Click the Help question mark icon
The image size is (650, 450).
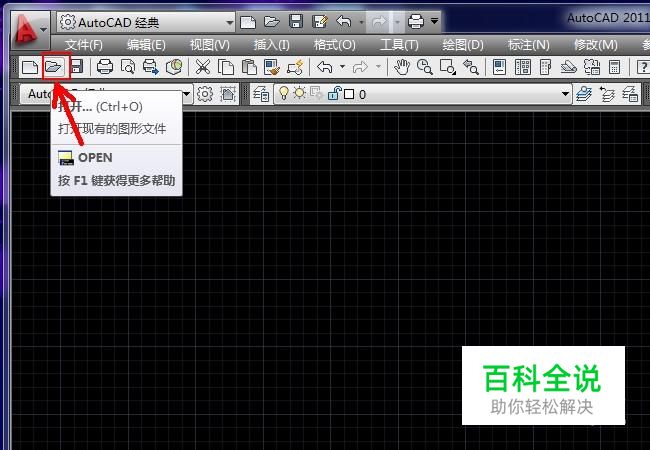643,67
